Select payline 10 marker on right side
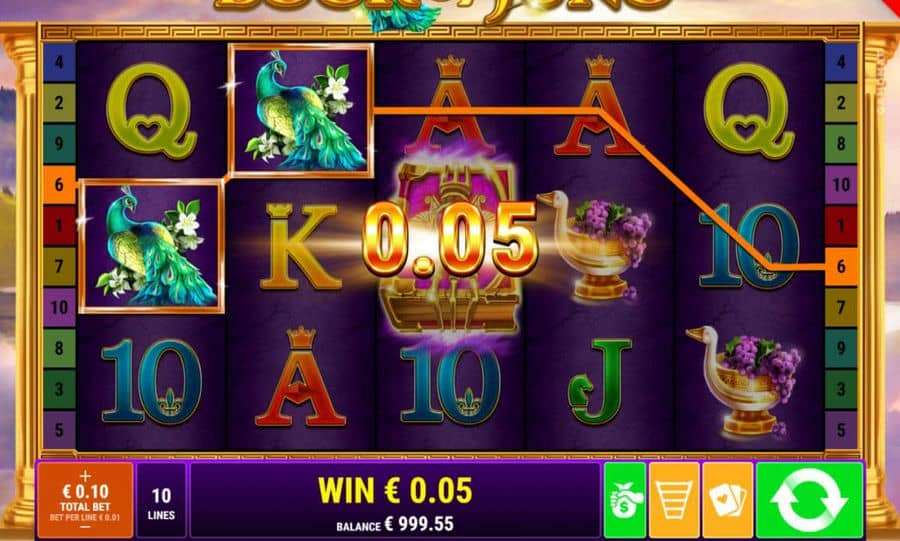This screenshot has width=900, height=541. tap(841, 184)
